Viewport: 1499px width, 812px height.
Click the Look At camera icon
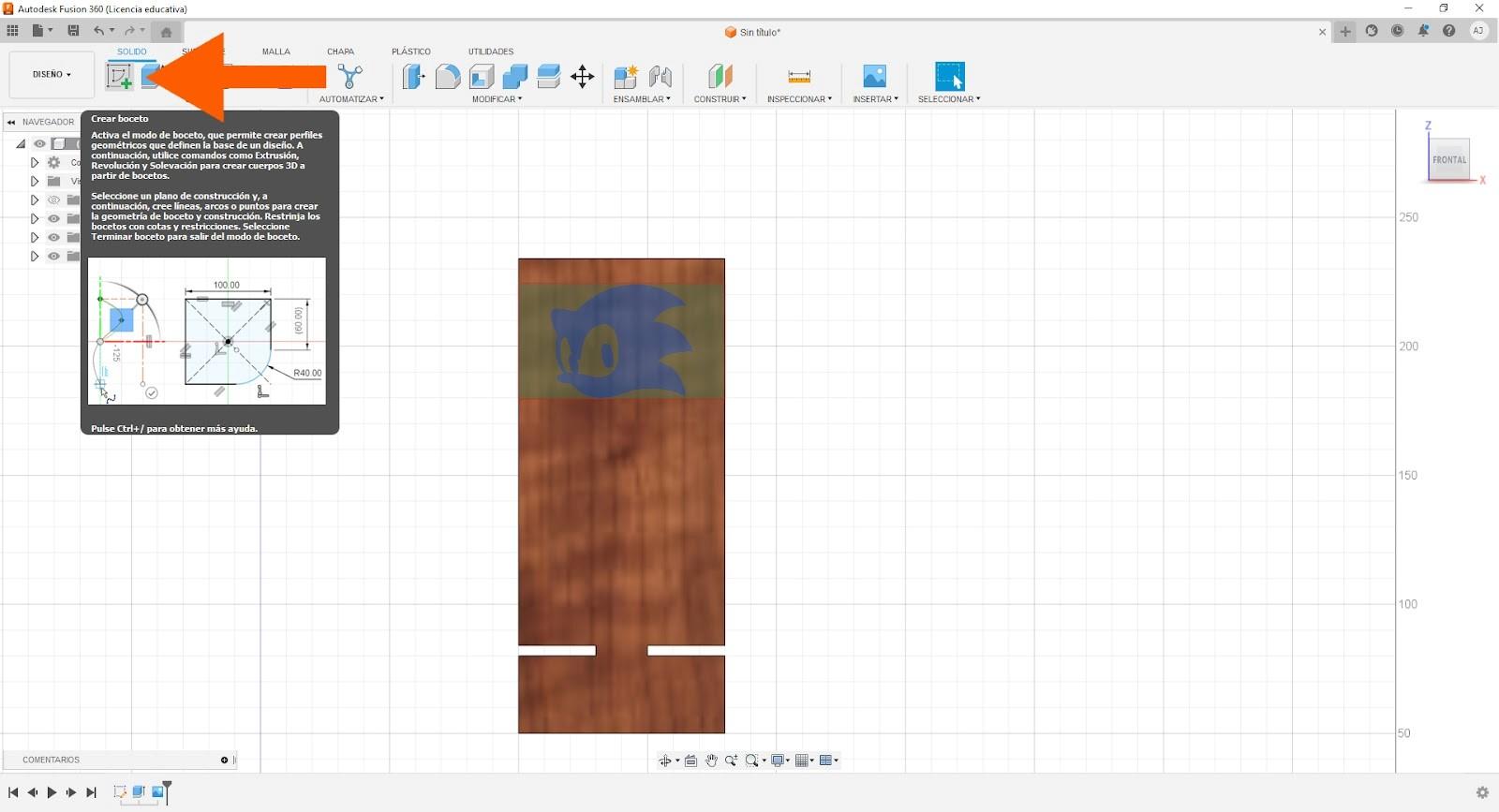click(x=690, y=760)
